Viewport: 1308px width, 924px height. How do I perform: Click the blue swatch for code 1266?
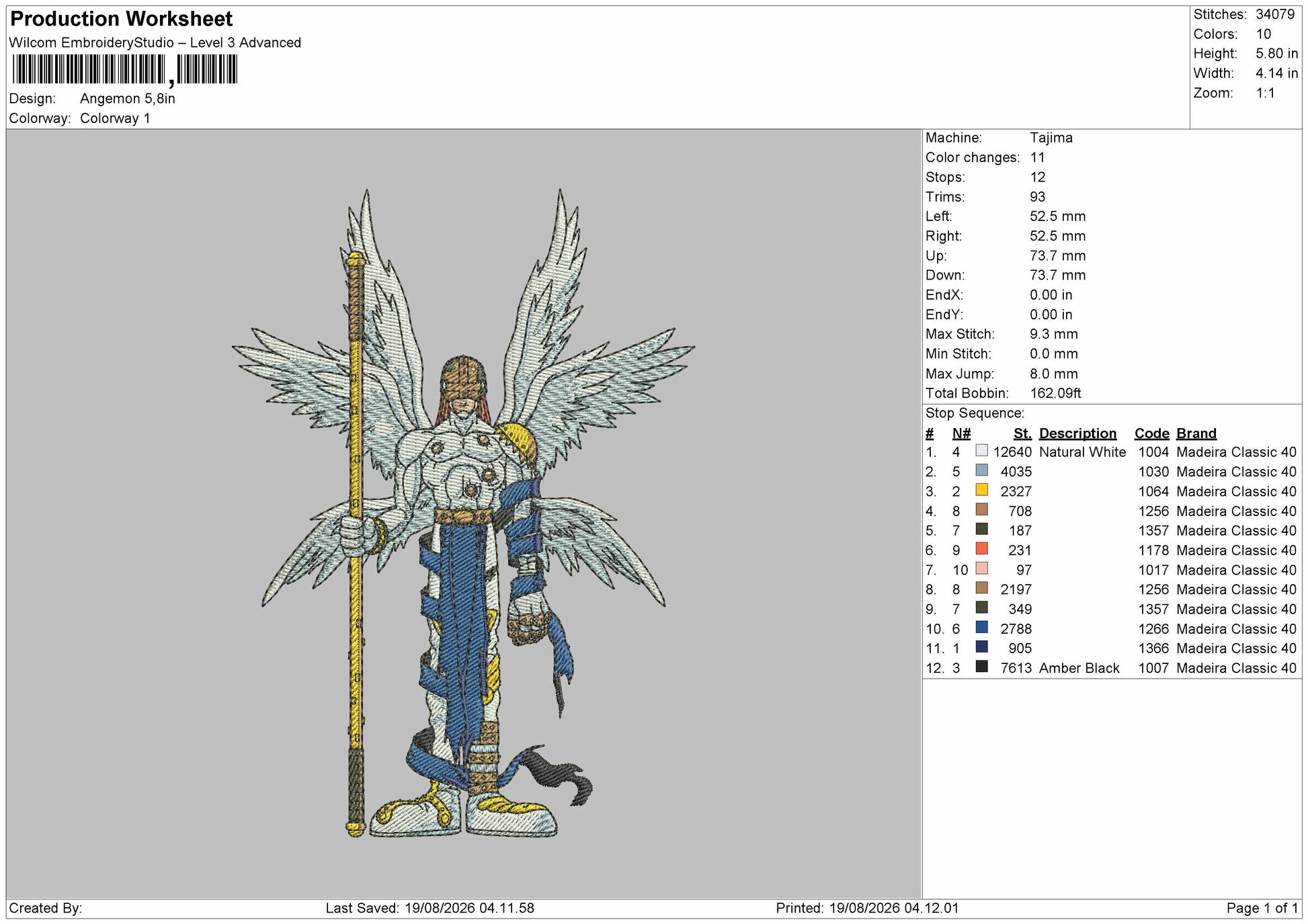(x=981, y=628)
